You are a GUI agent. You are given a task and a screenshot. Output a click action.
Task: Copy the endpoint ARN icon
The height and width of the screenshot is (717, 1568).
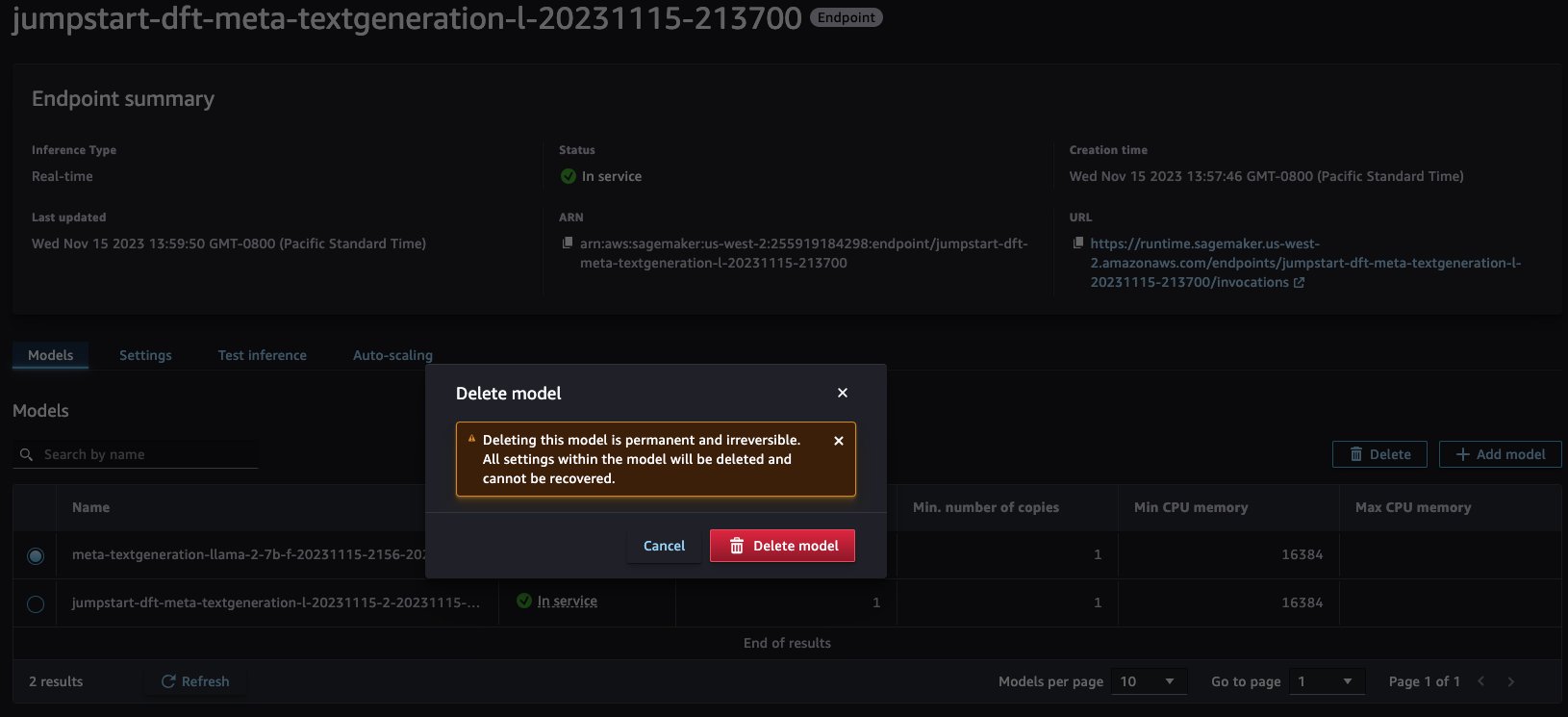point(568,243)
